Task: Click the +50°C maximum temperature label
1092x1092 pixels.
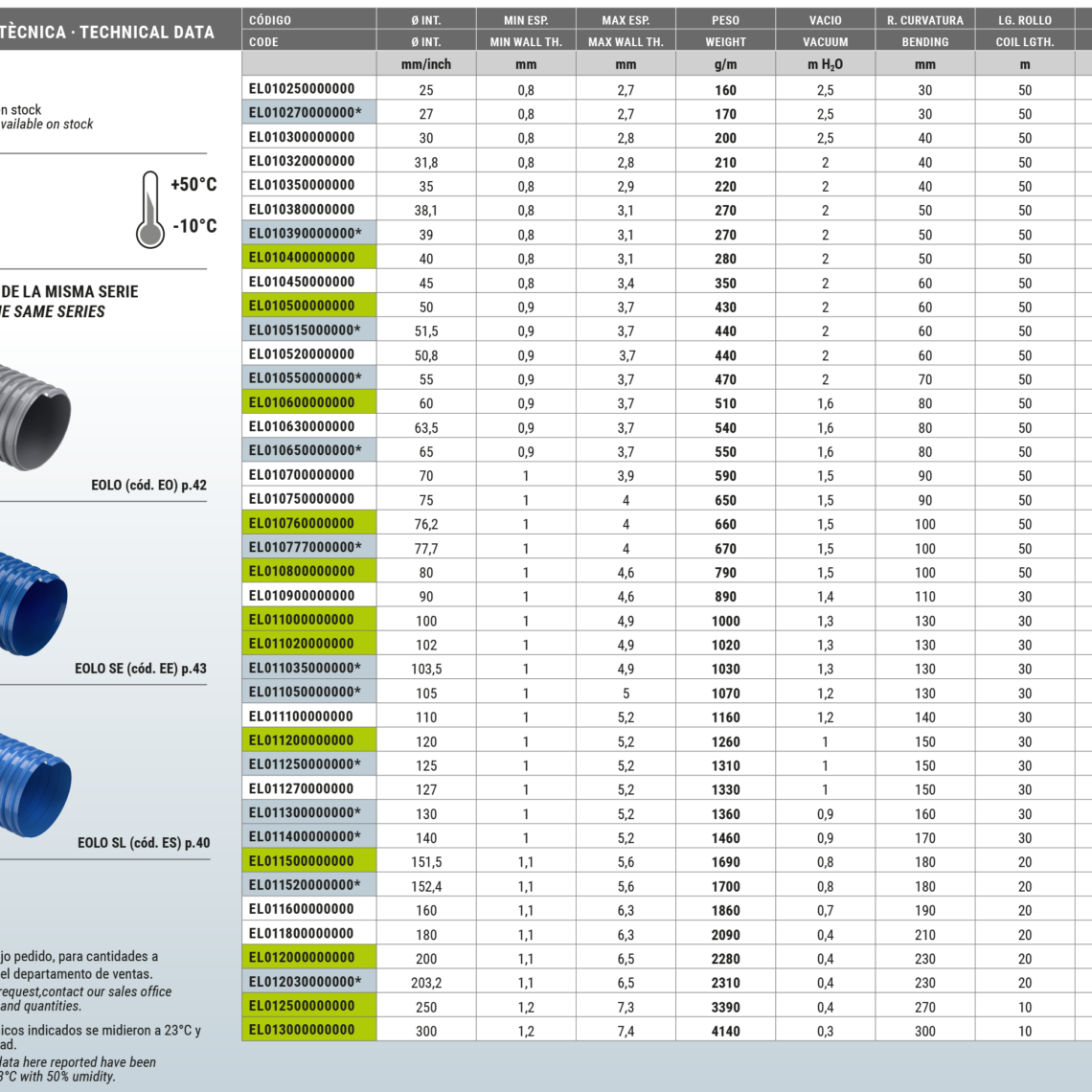Action: click(x=193, y=185)
